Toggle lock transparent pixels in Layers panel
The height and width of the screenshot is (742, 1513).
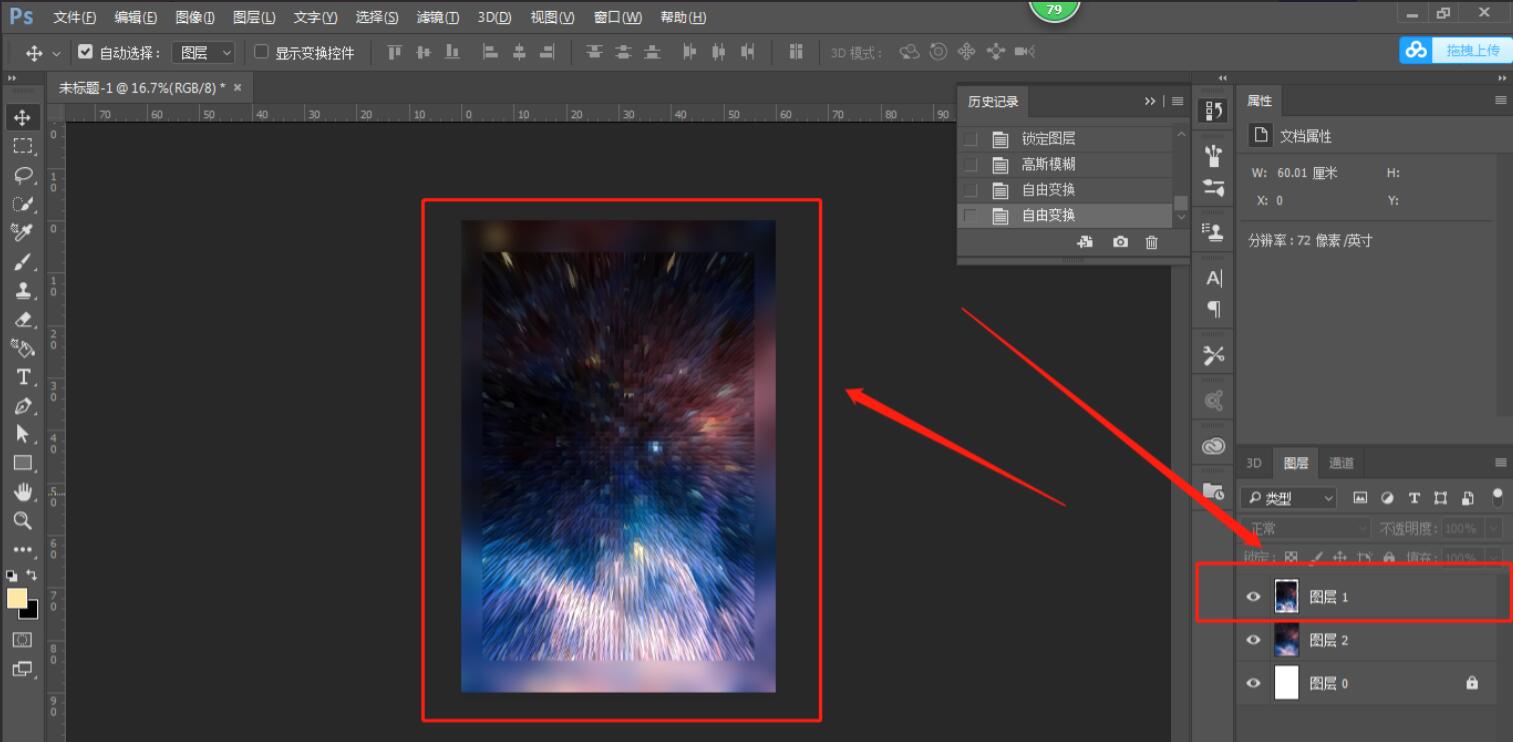click(x=1291, y=557)
